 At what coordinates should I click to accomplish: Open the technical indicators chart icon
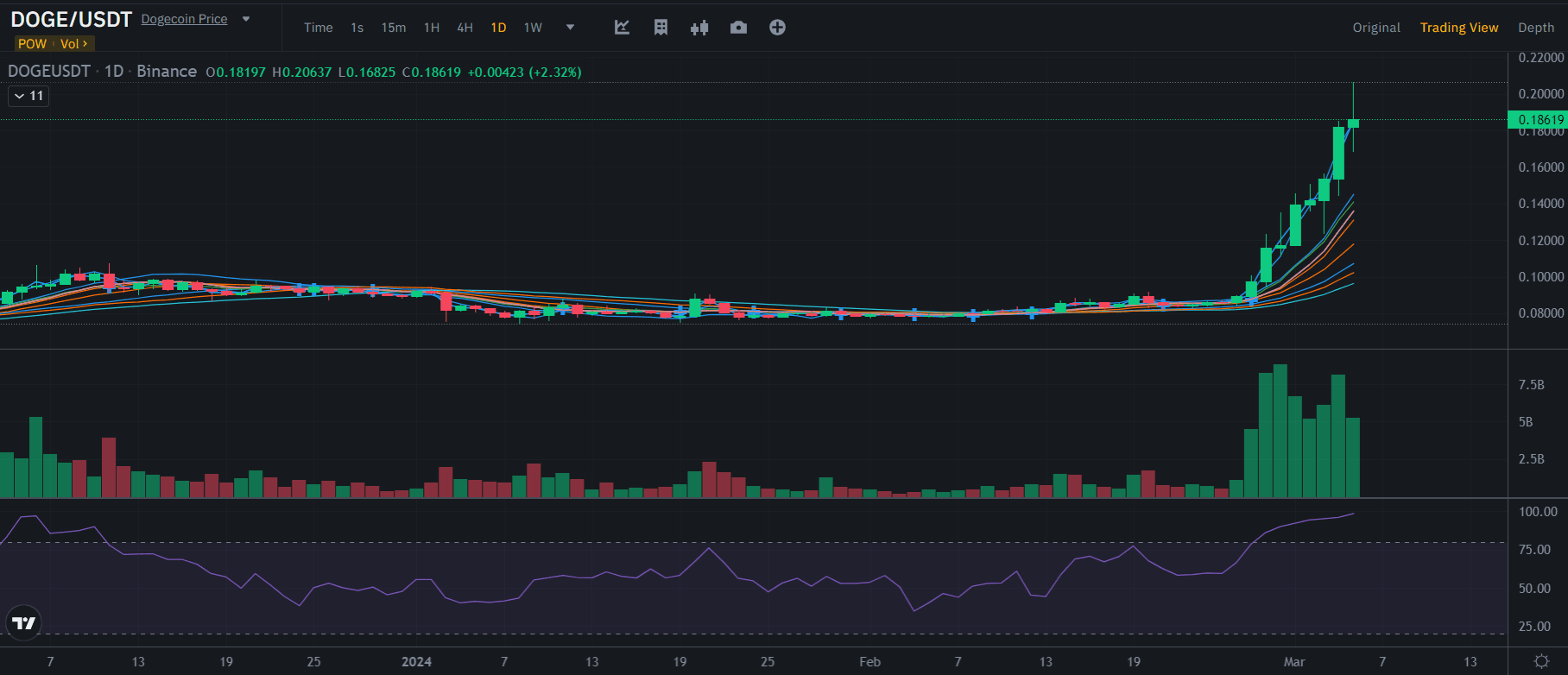622,28
